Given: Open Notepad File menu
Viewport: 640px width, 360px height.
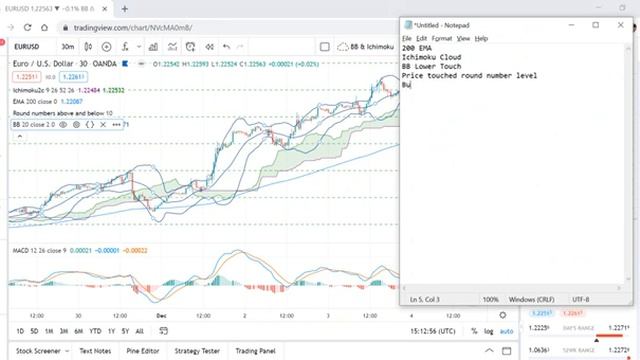Looking at the screenshot, I should (407, 38).
